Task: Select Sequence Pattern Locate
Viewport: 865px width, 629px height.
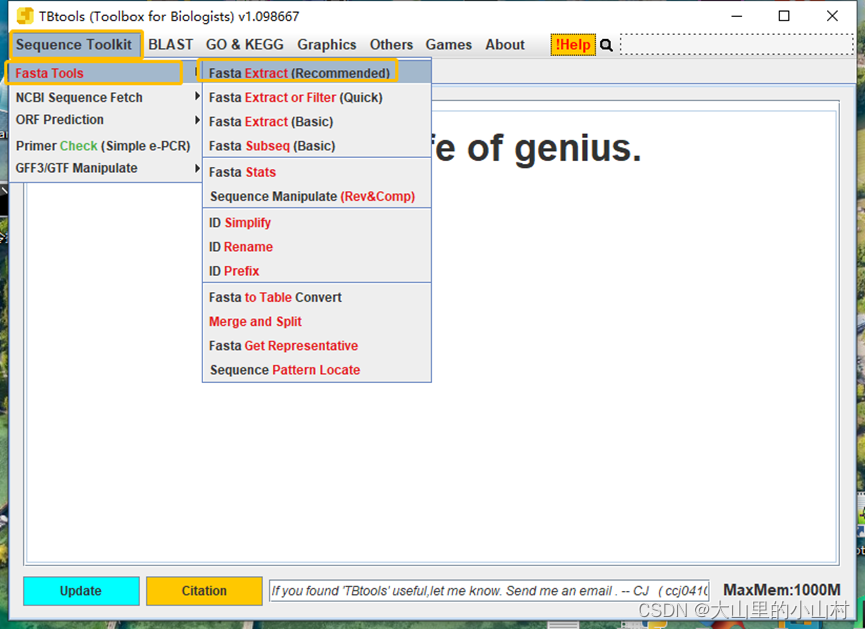Action: [317, 370]
